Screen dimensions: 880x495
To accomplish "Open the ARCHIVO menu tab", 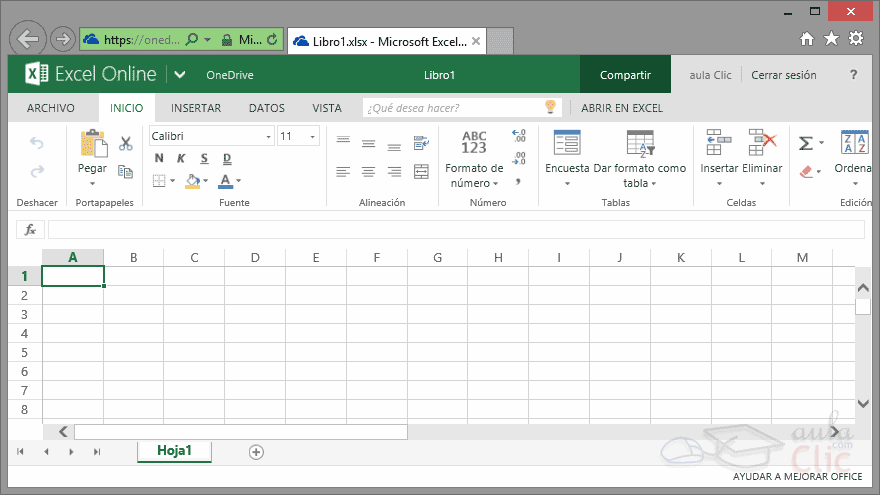I will (51, 108).
